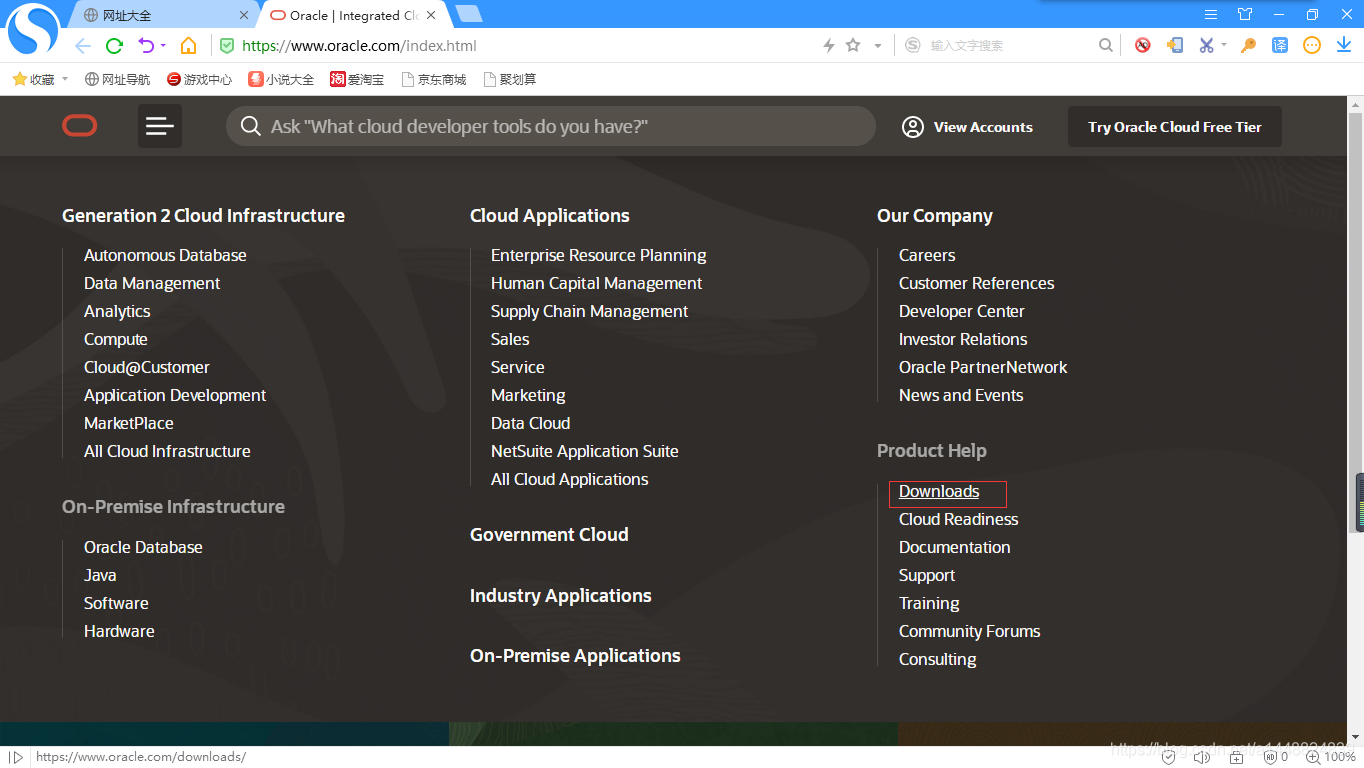This screenshot has width=1364, height=768.
Task: Expand dropdown beside the scissors icon
Action: [1224, 45]
